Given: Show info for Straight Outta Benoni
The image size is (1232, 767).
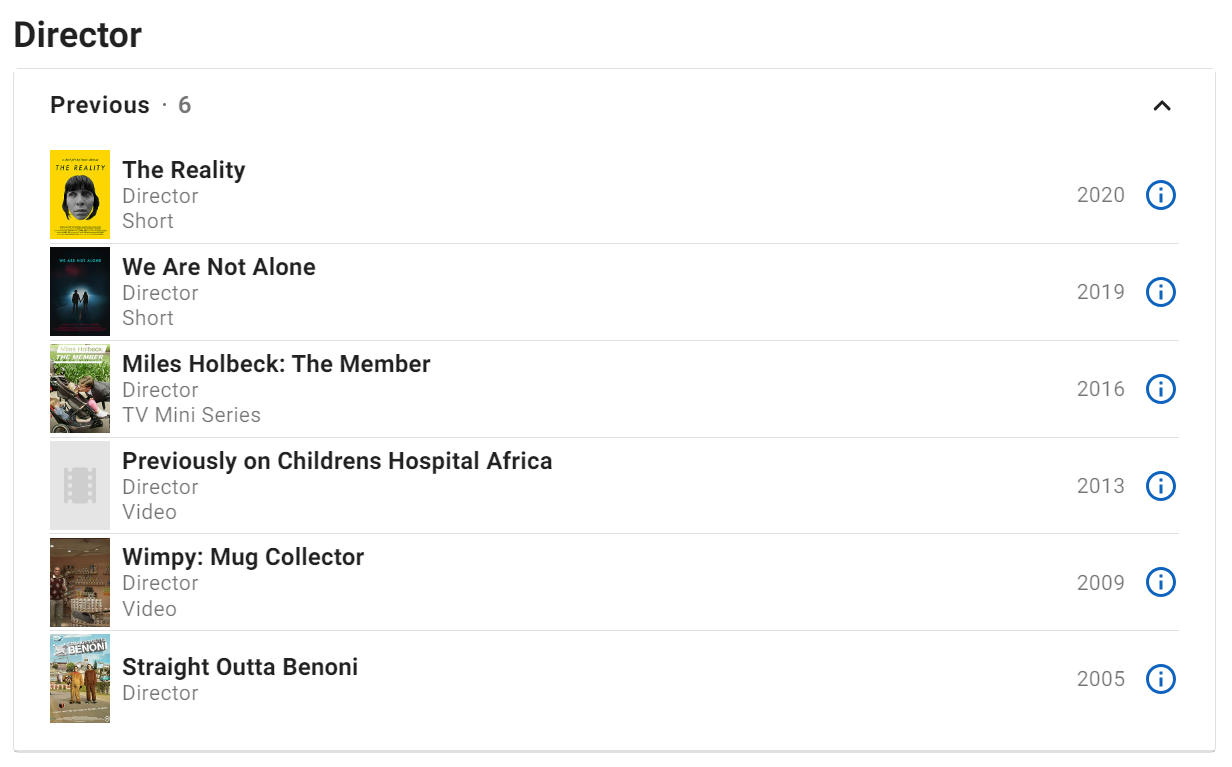Looking at the screenshot, I should click(x=1160, y=679).
